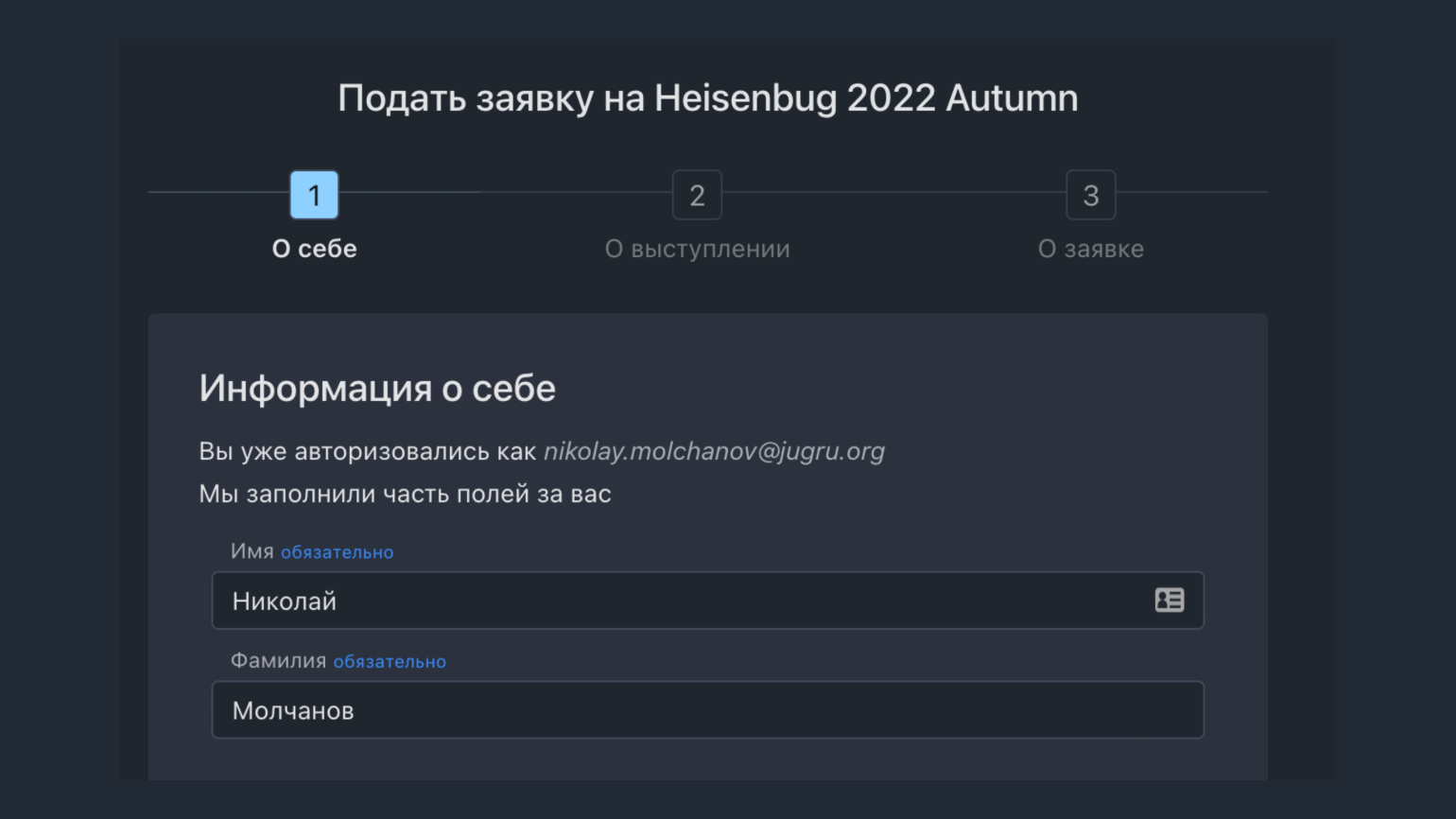Go to step 3 square in the stepper
1456x819 pixels.
pyautogui.click(x=1091, y=195)
